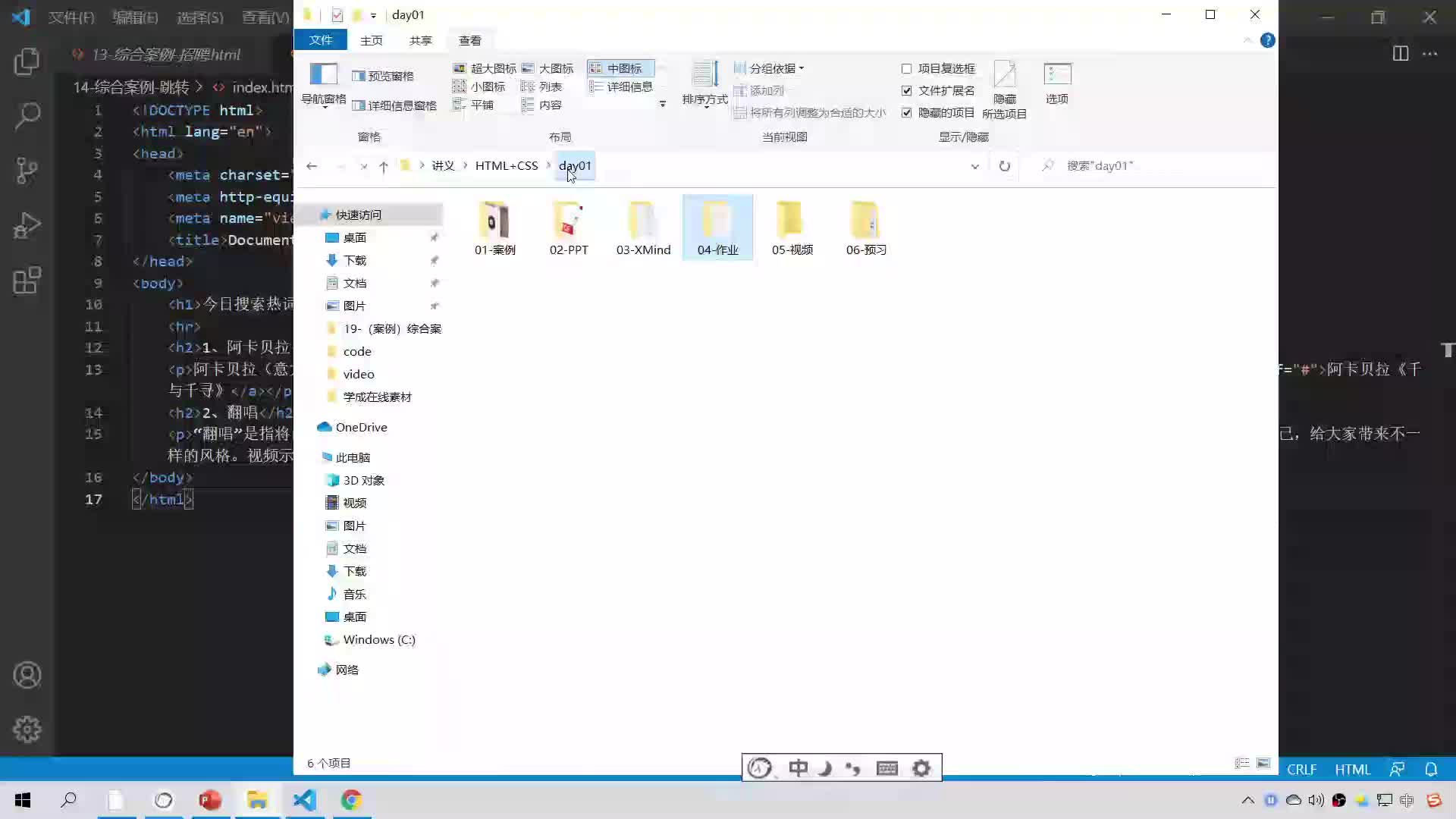Select the 04-作业 folder

tap(717, 227)
